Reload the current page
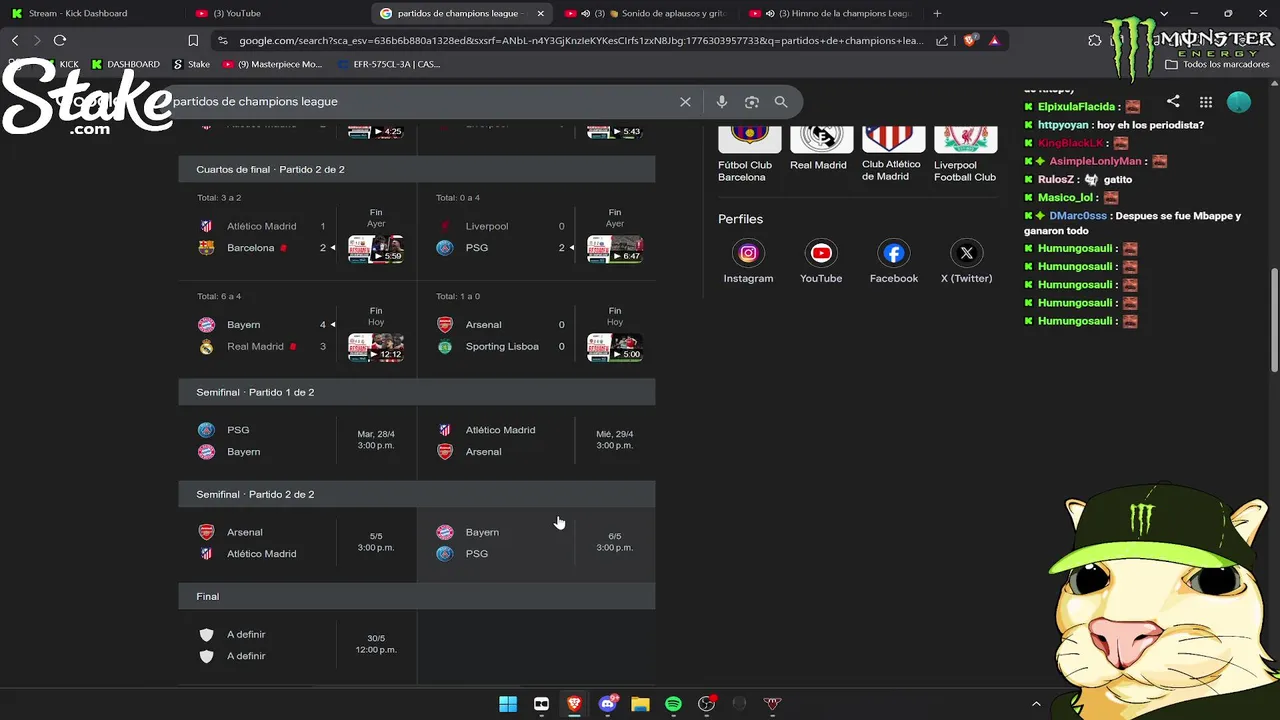This screenshot has height=720, width=1280. [x=60, y=40]
